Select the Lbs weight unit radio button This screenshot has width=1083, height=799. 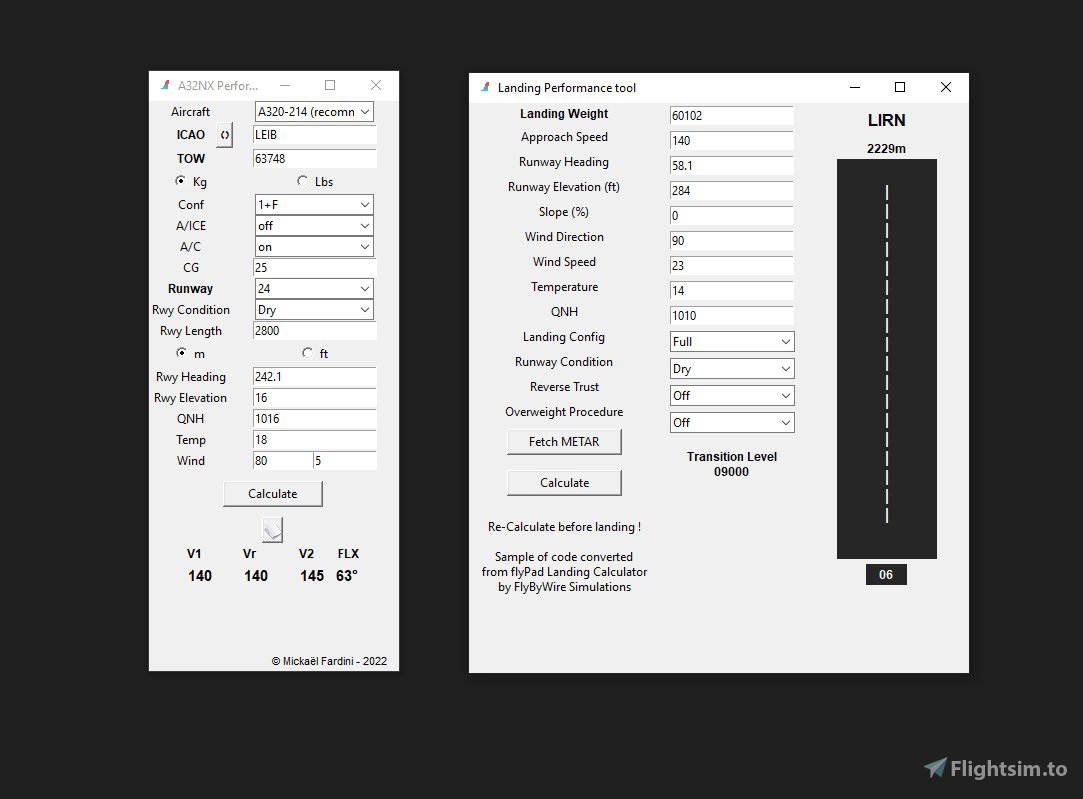(x=300, y=181)
